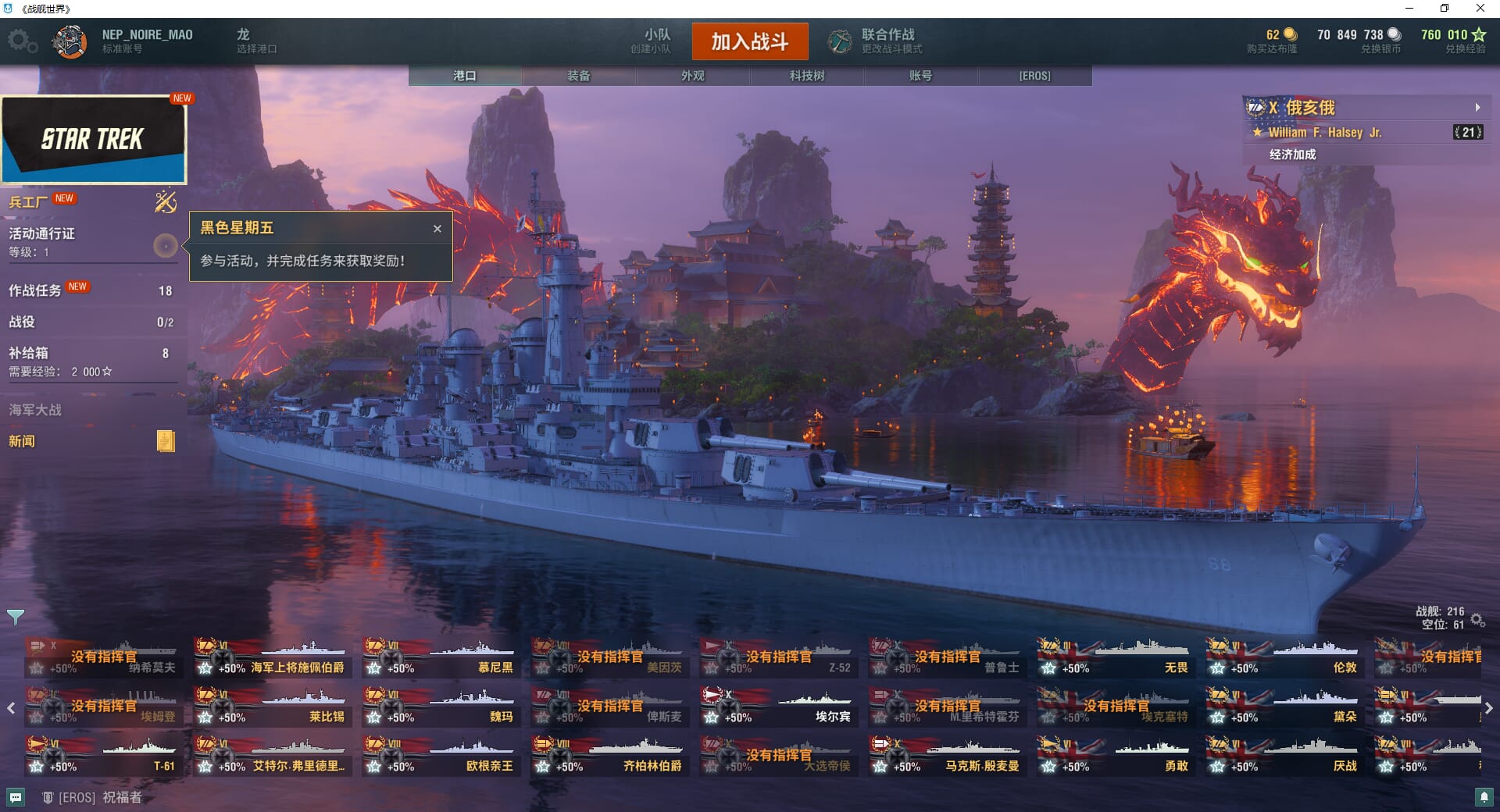Open the settings gear icon
This screenshot has width=1500, height=812.
[x=22, y=41]
